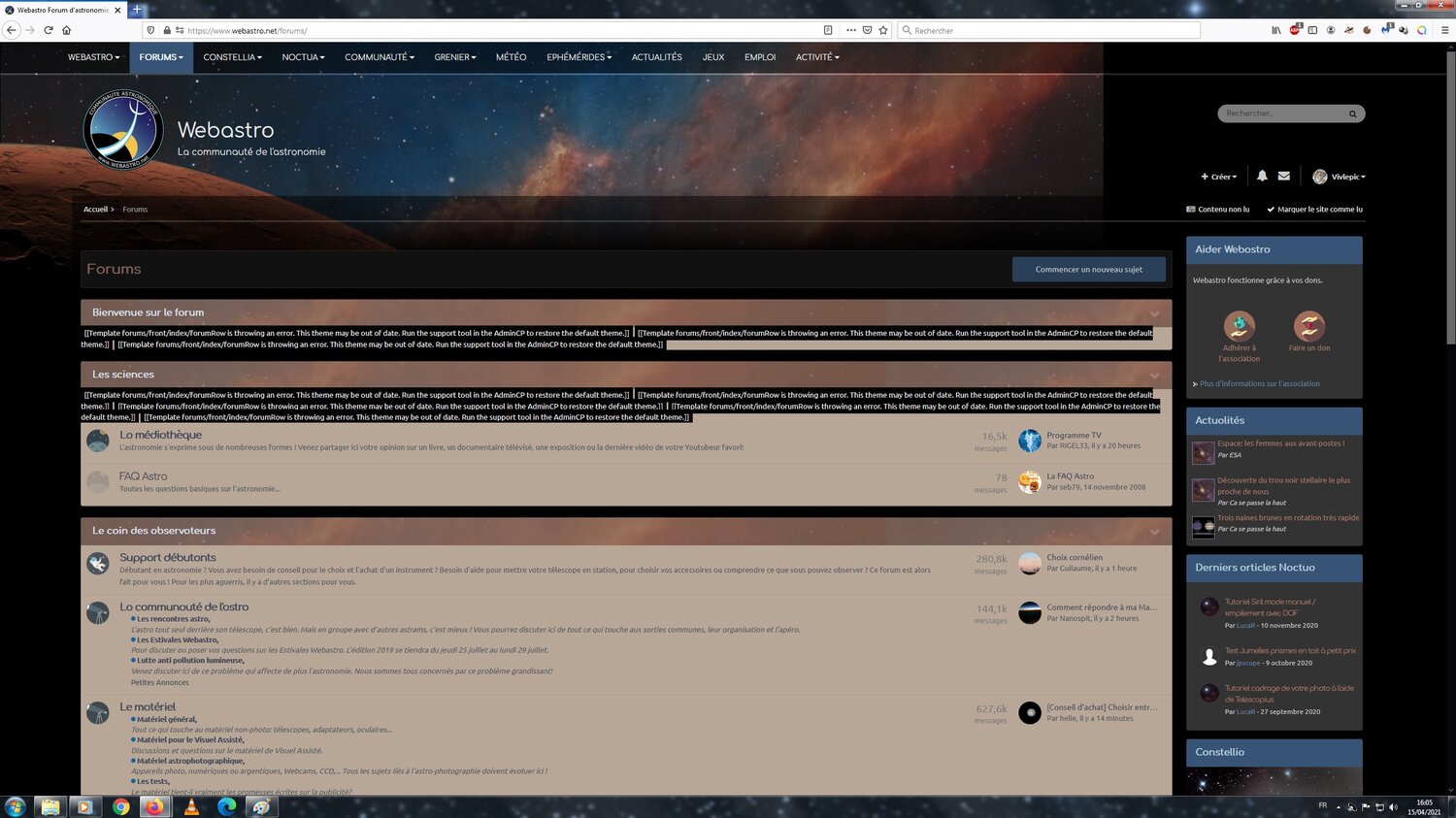The width and height of the screenshot is (1456, 818).
Task: Open the notifications bell
Action: 1262,176
